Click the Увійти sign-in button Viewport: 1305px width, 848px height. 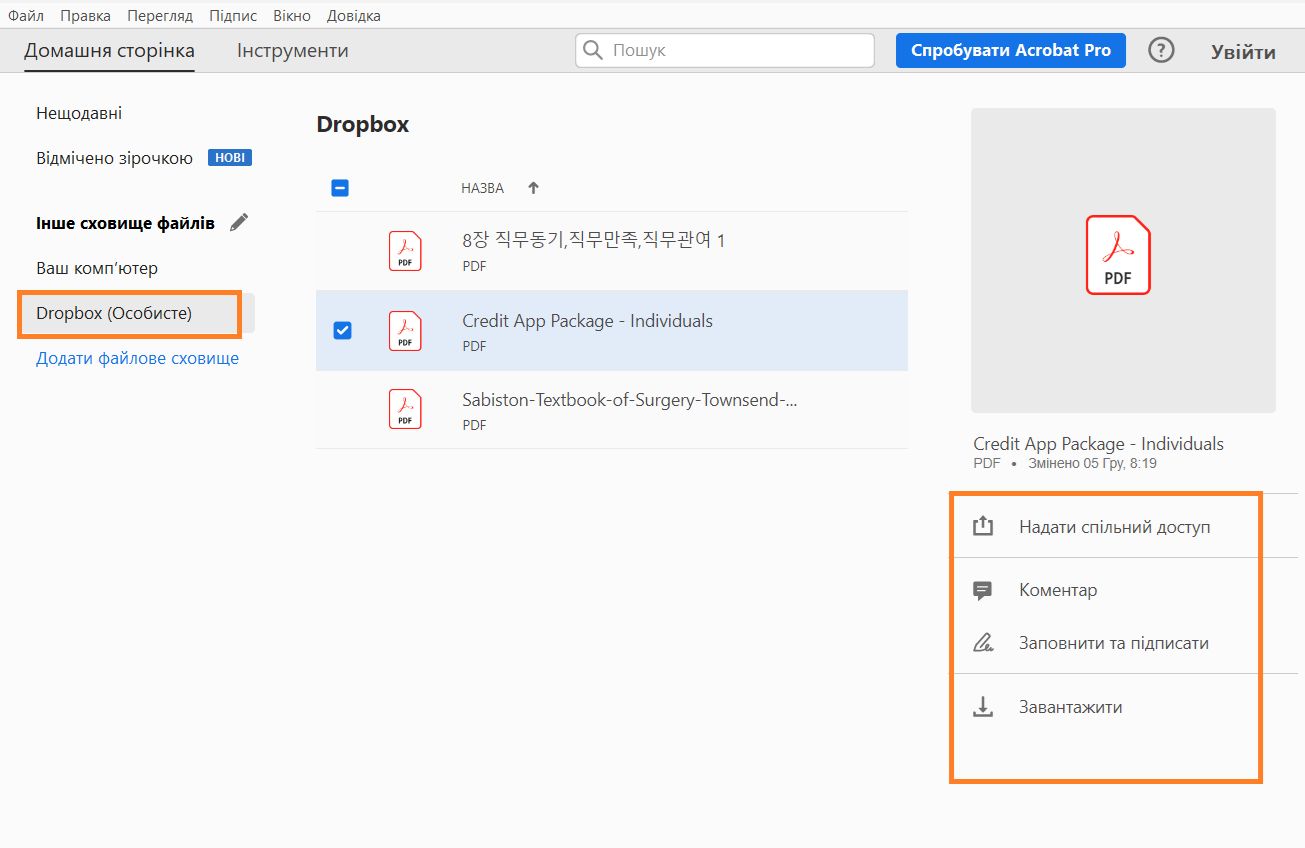coord(1243,53)
